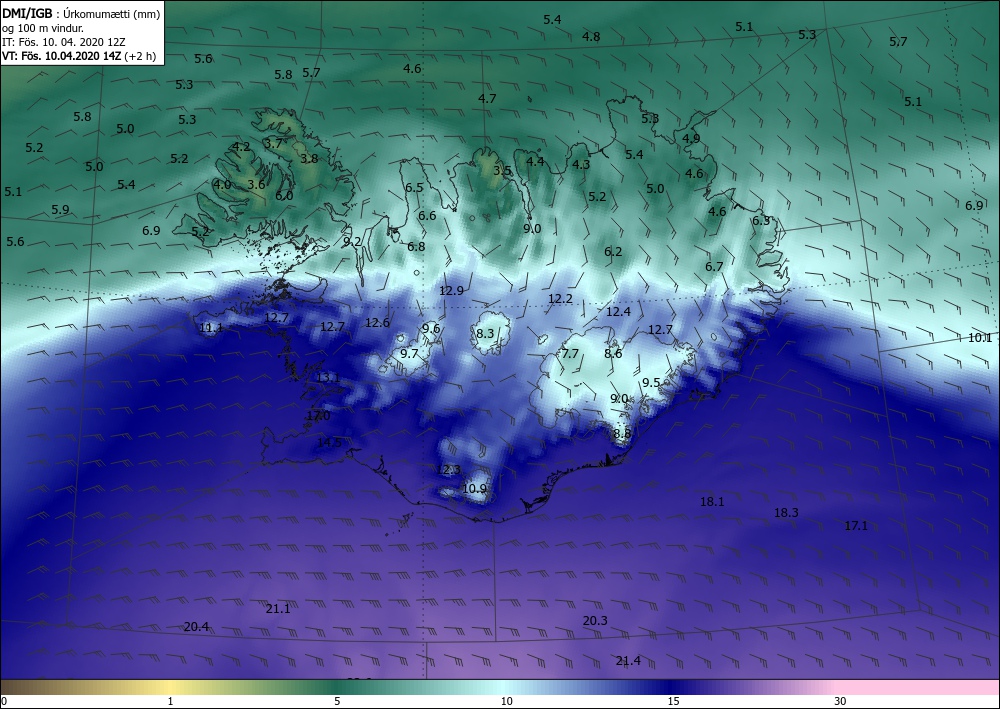The image size is (1000, 709).
Task: Click the 4.0 value on the map
Action: [222, 184]
